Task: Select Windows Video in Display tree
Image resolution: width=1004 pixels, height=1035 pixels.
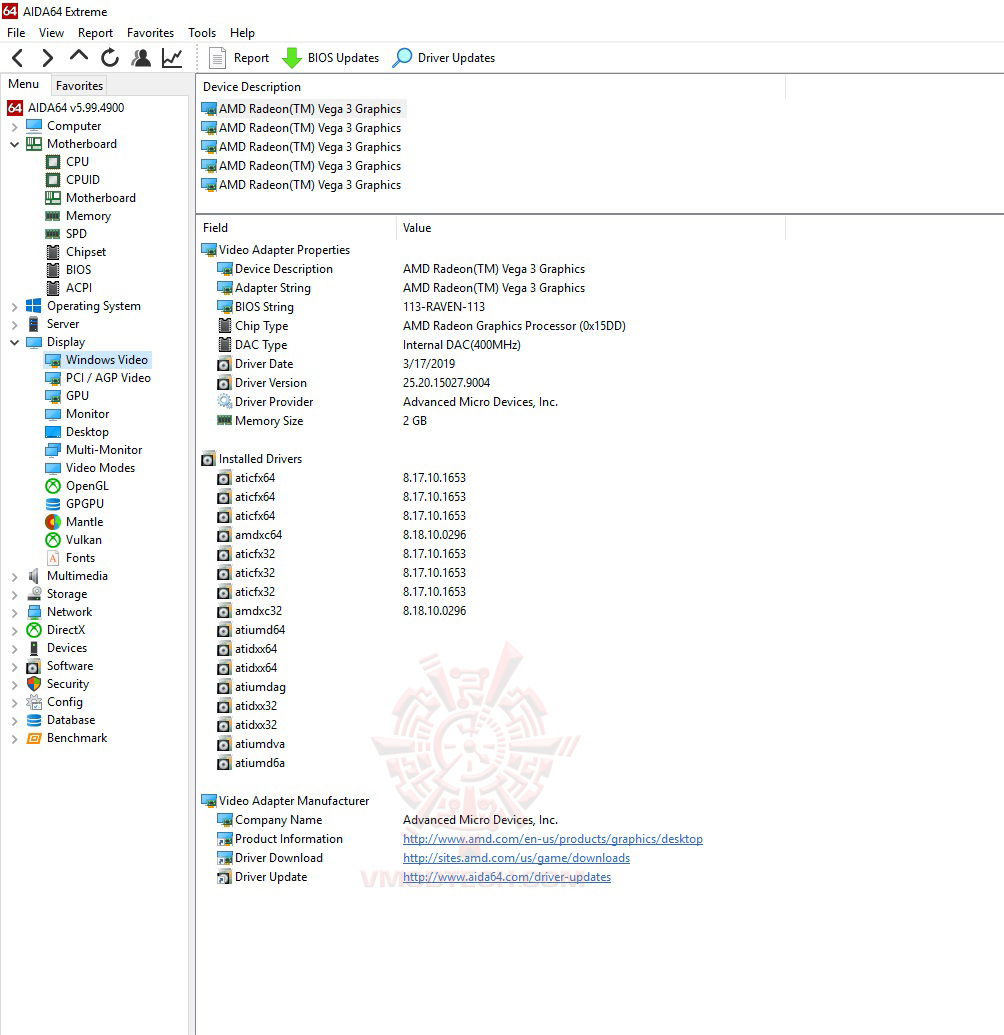Action: (106, 360)
